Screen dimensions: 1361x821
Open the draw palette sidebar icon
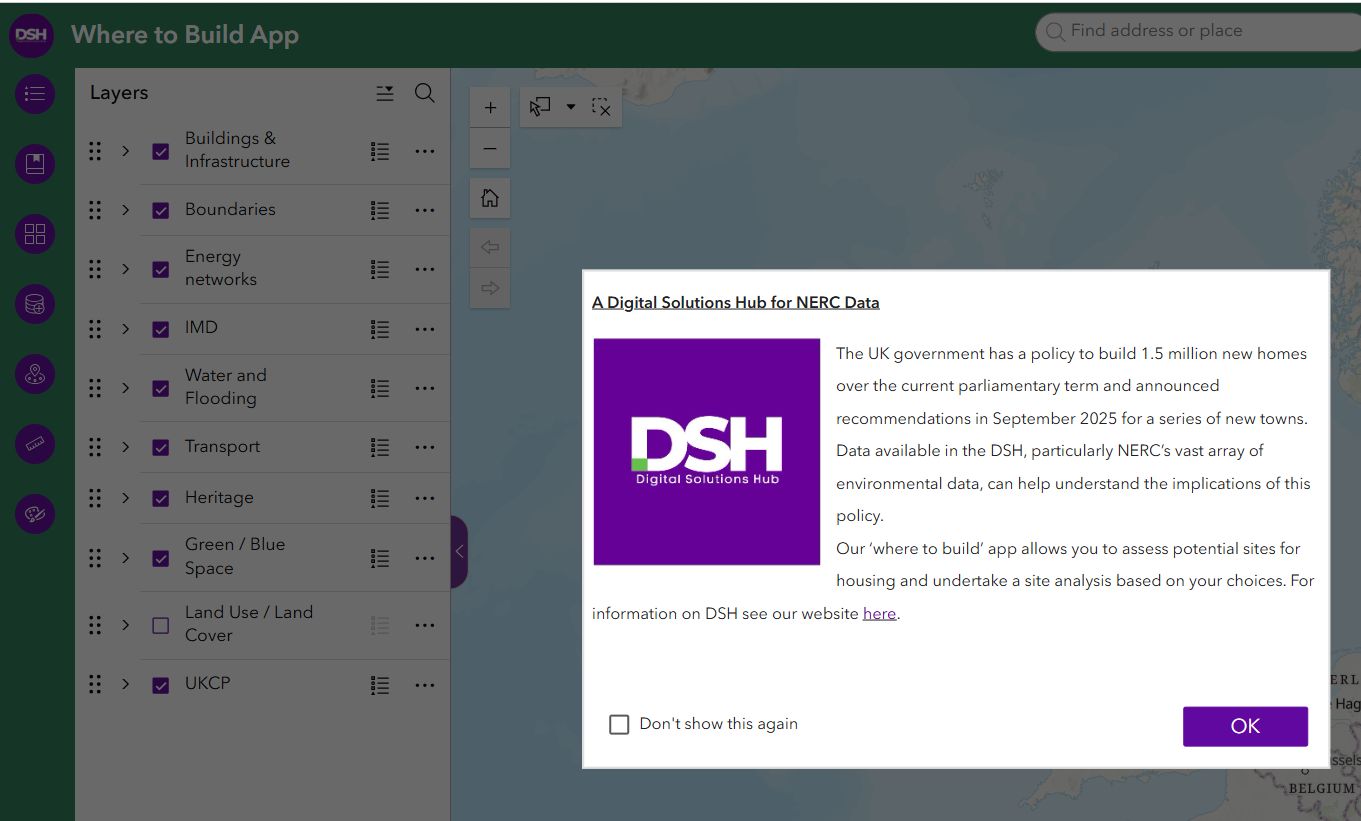[35, 514]
